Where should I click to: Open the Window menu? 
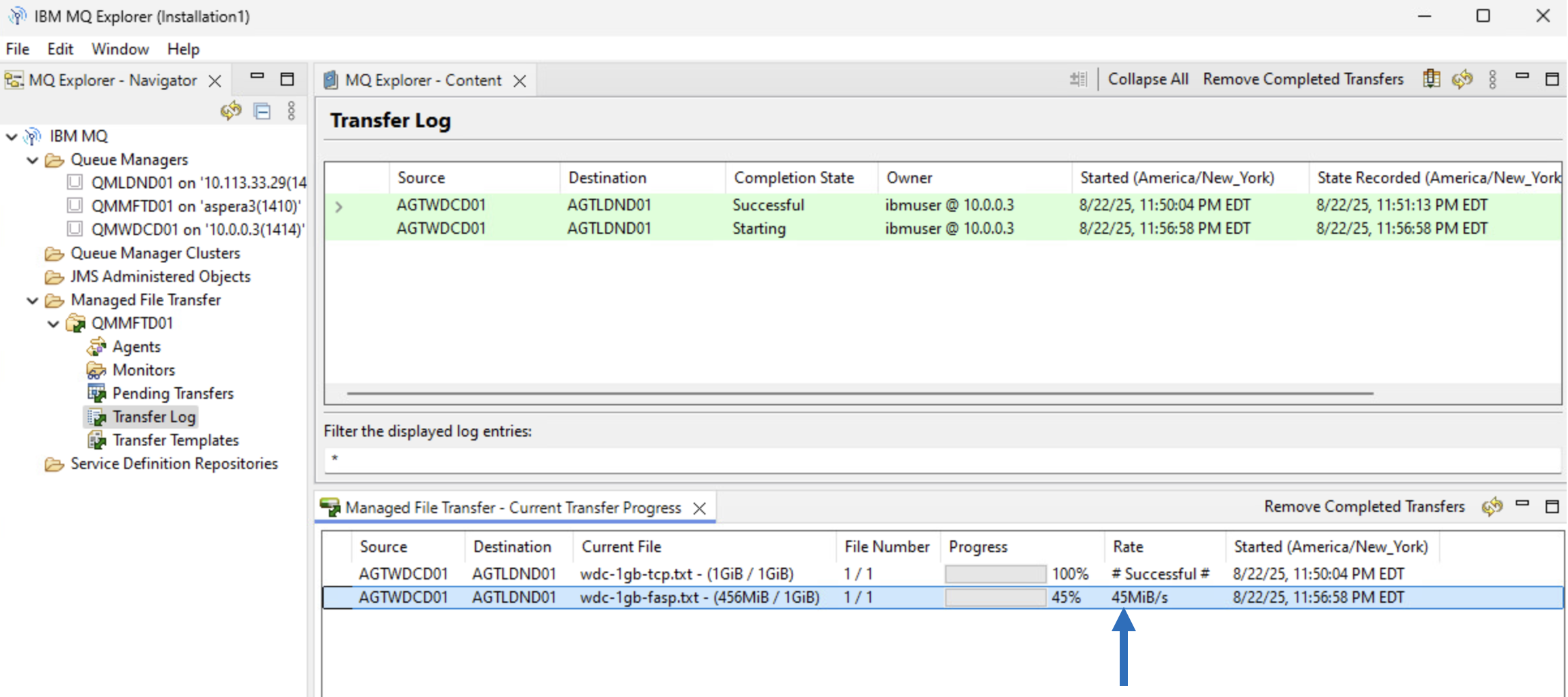click(120, 49)
